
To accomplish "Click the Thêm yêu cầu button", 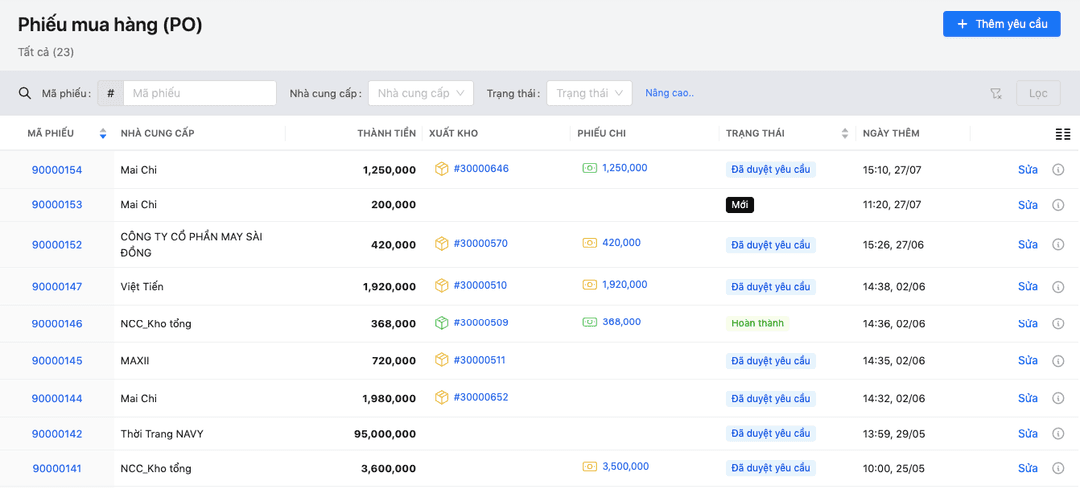I will click(x=1001, y=24).
